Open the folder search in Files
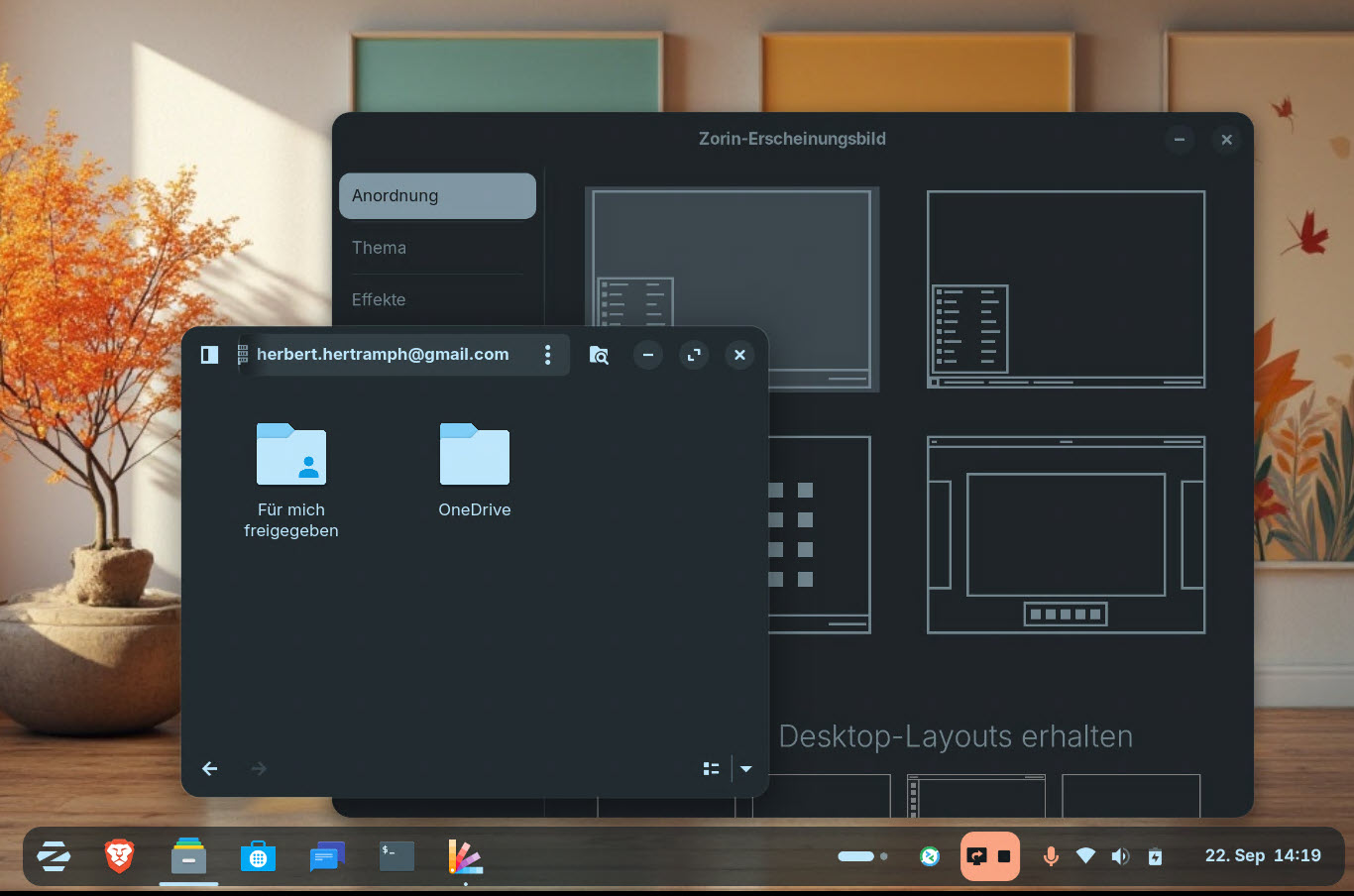Screen dimensions: 1354x896 tap(599, 355)
